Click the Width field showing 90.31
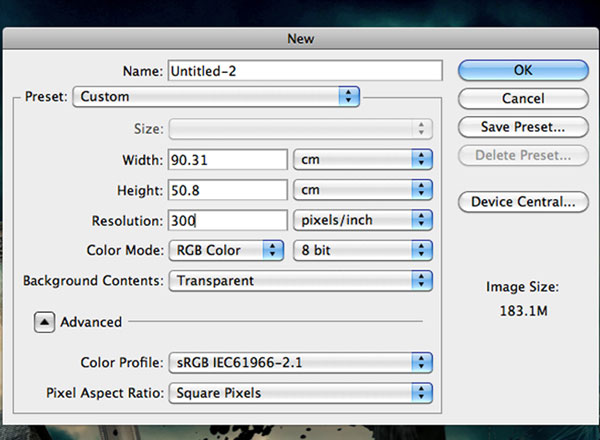Viewport: 600px width, 440px height. (228, 160)
